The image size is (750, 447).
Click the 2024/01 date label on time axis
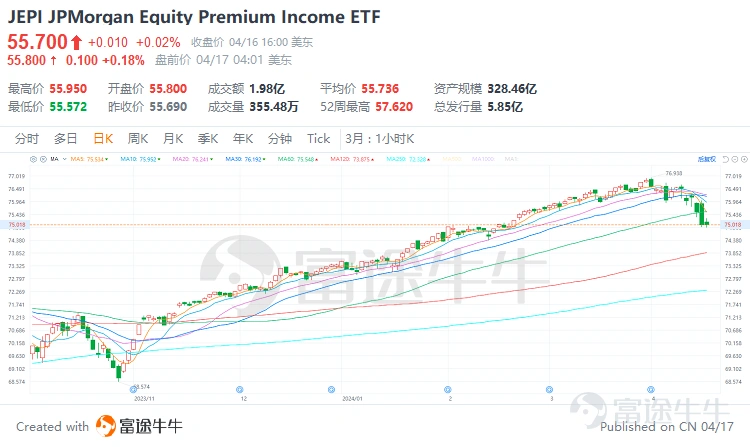click(353, 398)
